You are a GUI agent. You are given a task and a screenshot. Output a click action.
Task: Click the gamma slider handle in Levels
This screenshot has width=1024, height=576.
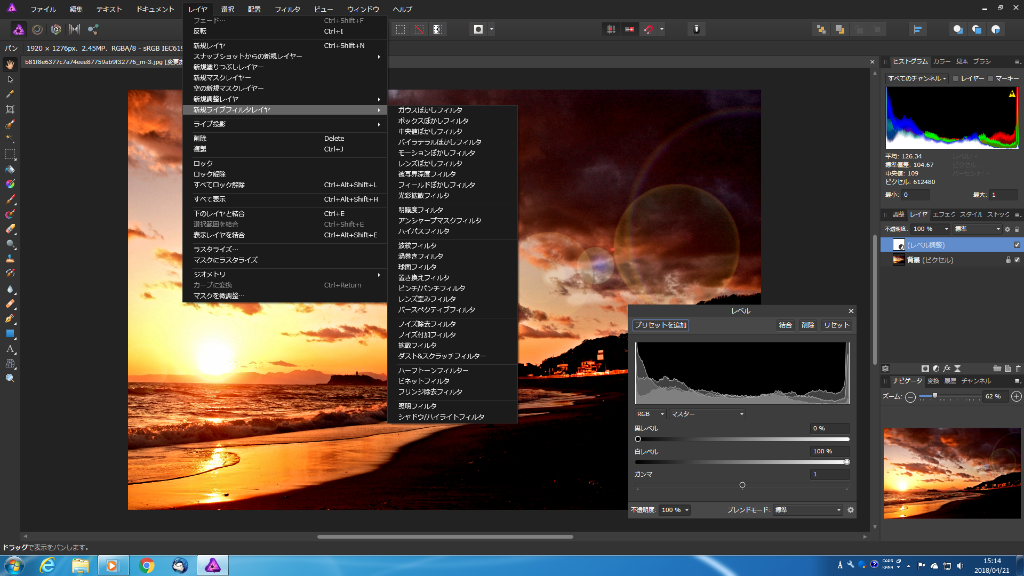[x=742, y=485]
